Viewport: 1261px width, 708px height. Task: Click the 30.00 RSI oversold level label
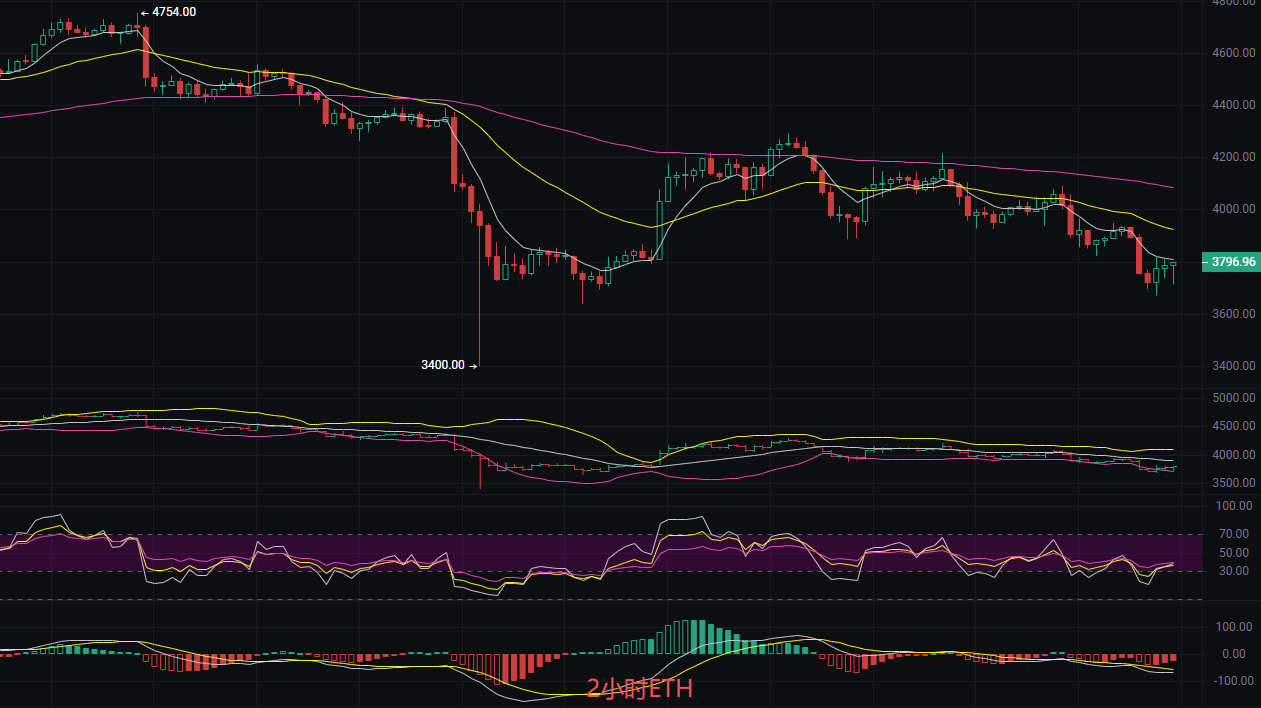[x=1234, y=571]
